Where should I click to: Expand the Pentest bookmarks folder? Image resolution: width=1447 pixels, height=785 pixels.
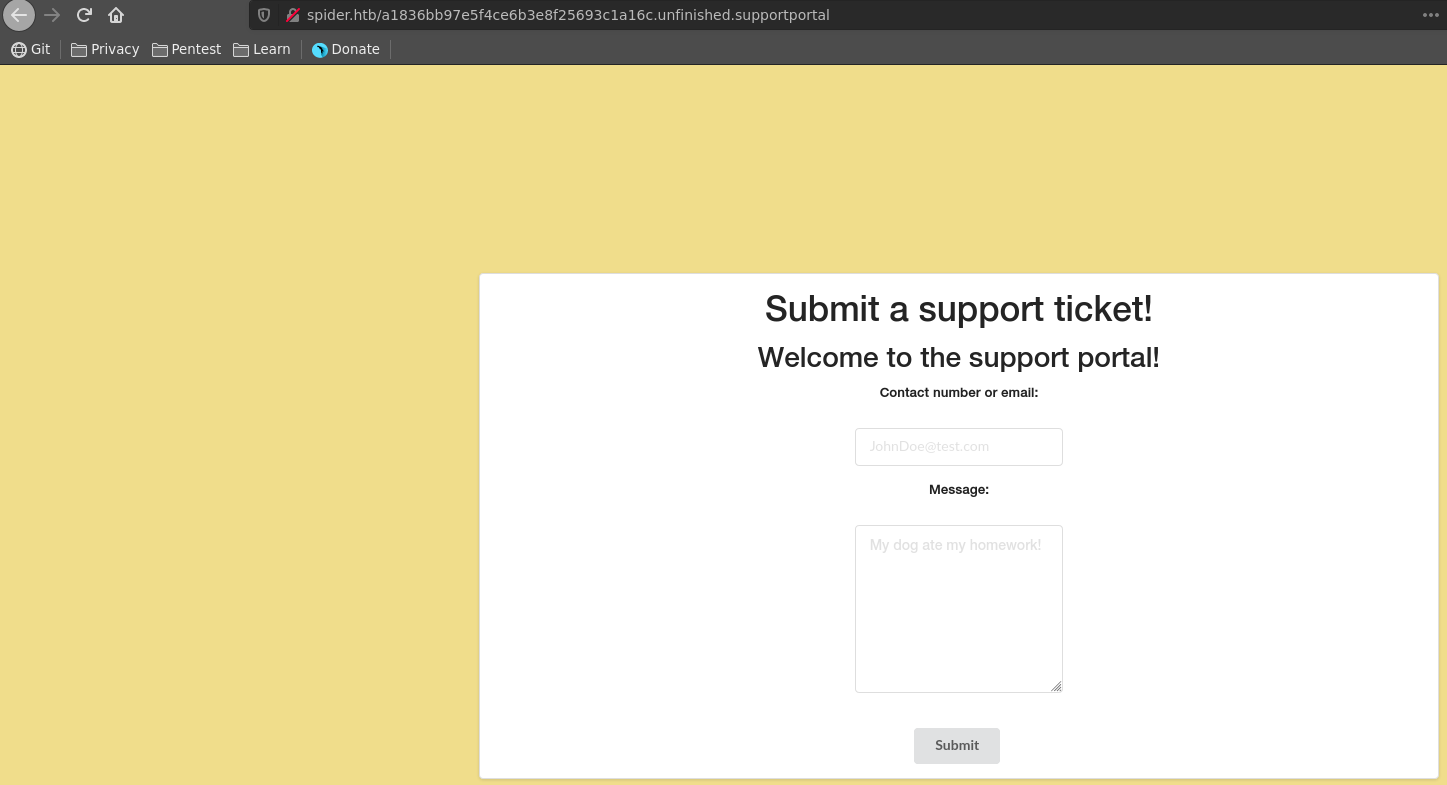[186, 49]
